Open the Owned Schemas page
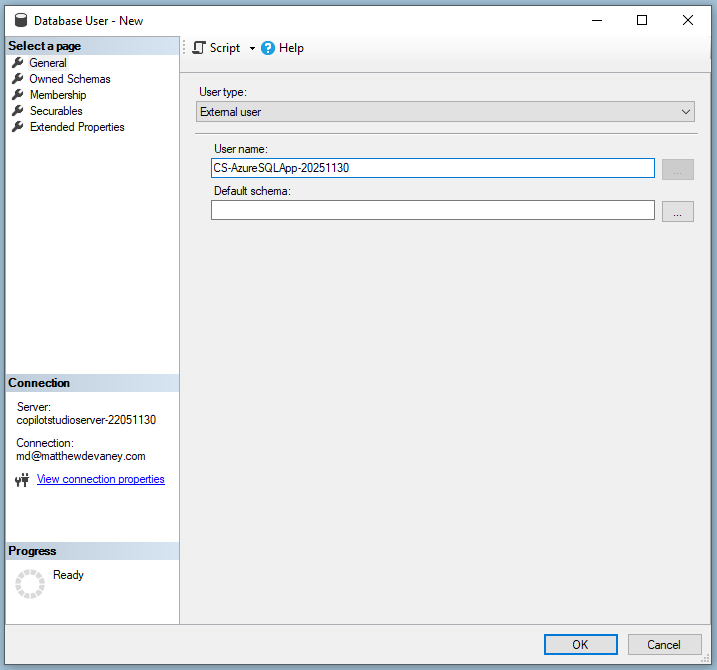The width and height of the screenshot is (717, 670). click(69, 79)
